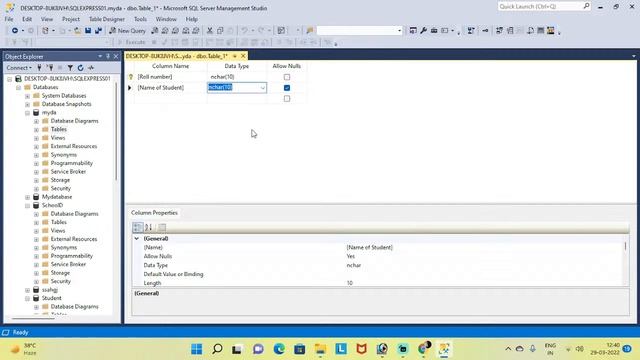The image size is (640, 360).
Task: Click Categorized view icon in Column Properties
Action: pyautogui.click(x=138, y=227)
